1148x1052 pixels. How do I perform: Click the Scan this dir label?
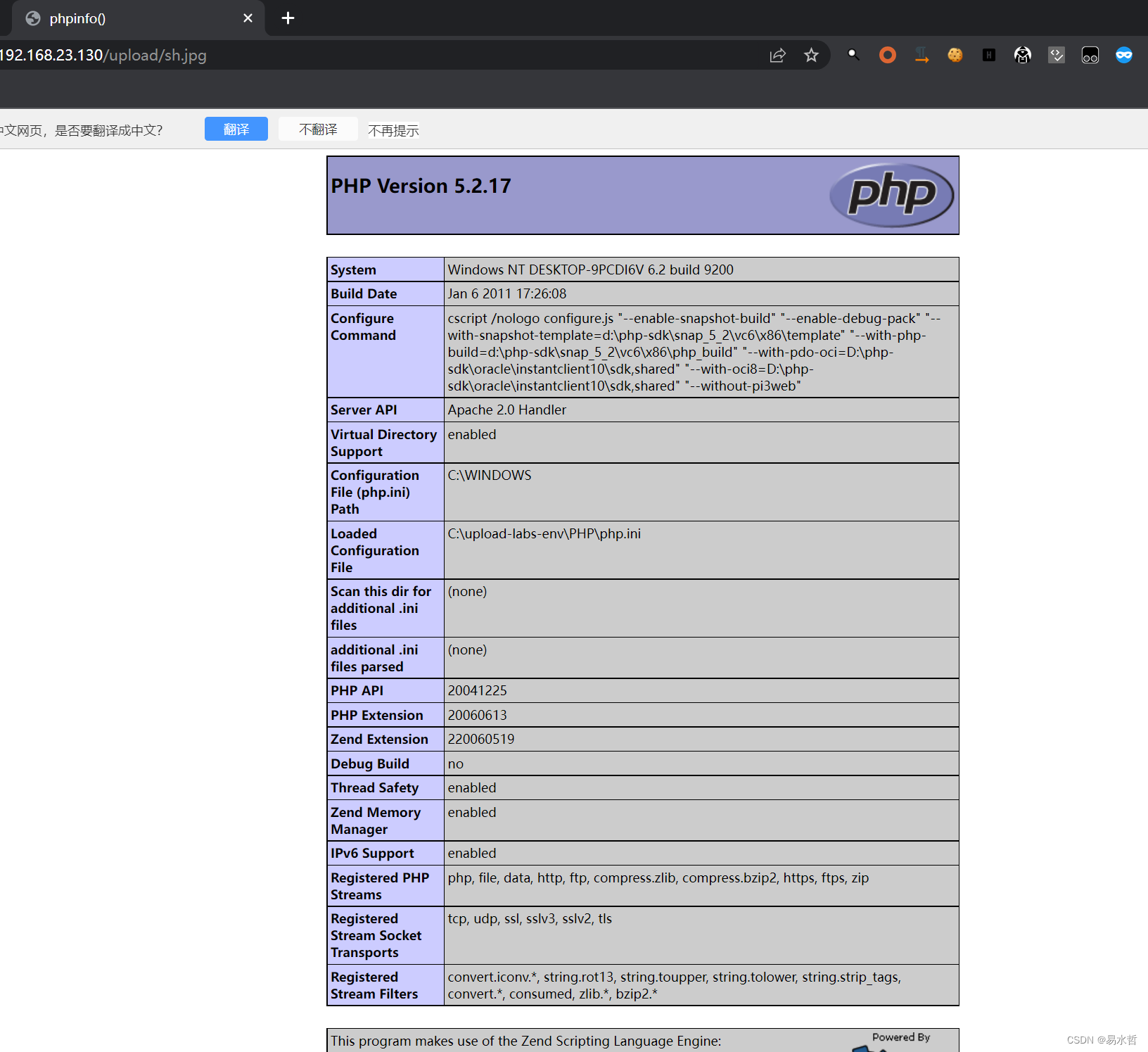click(x=381, y=609)
